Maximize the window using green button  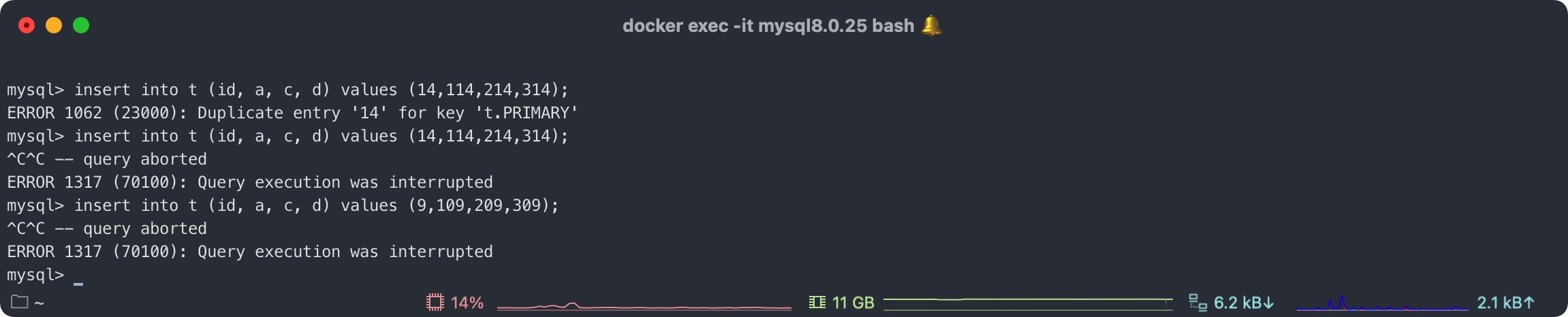coord(81,25)
